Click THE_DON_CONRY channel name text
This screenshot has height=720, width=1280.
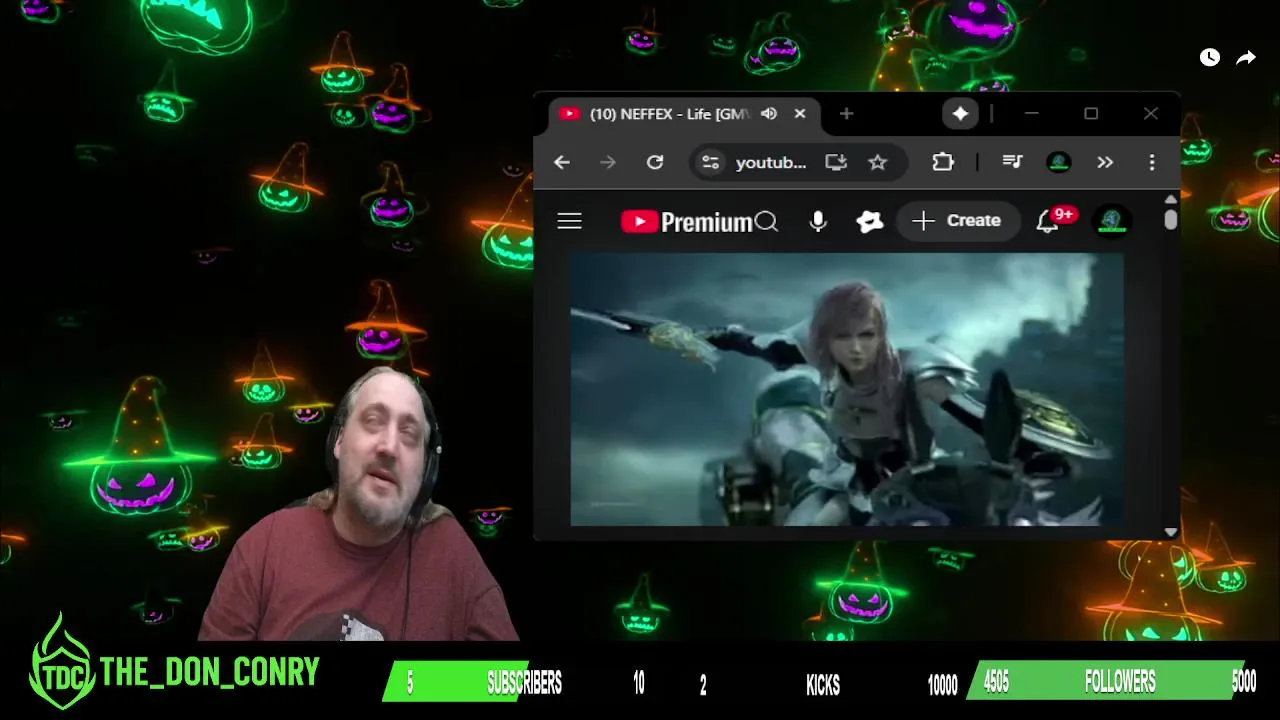[210, 672]
